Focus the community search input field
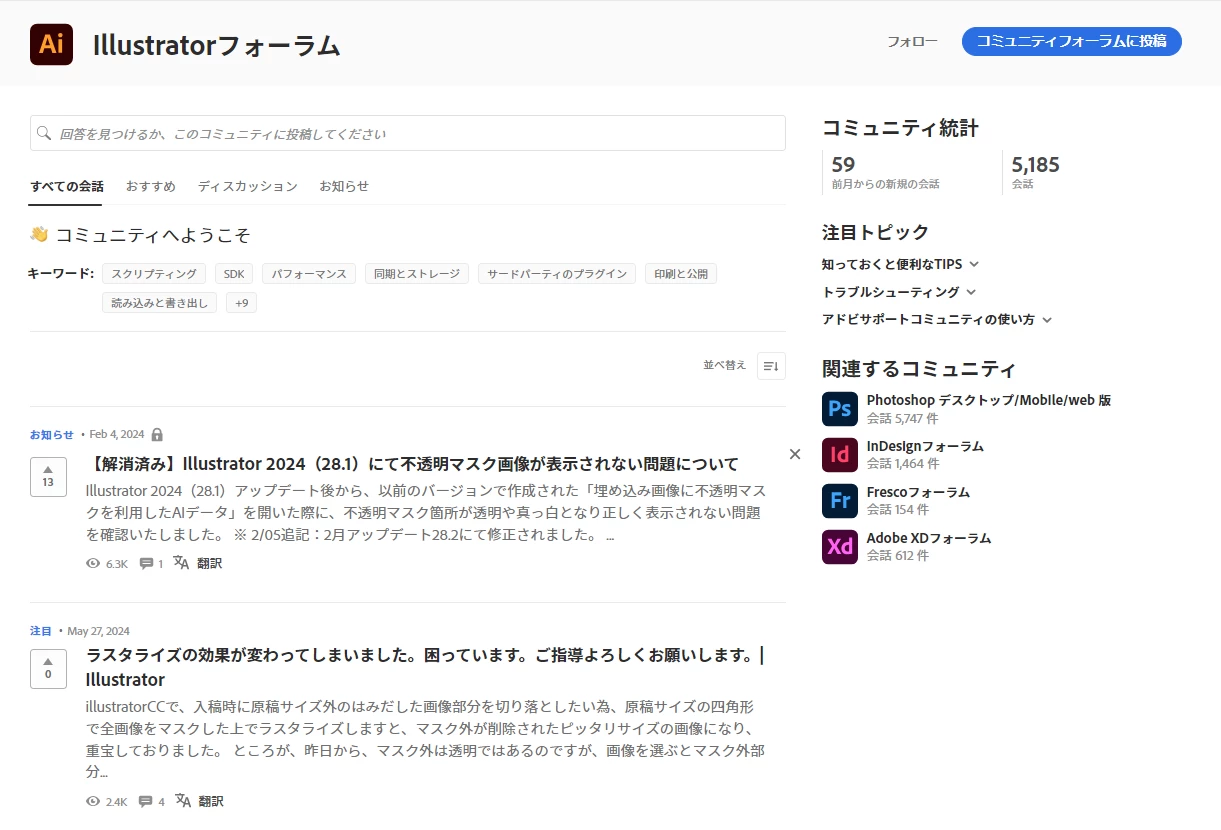Image resolution: width=1221 pixels, height=830 pixels. point(408,133)
